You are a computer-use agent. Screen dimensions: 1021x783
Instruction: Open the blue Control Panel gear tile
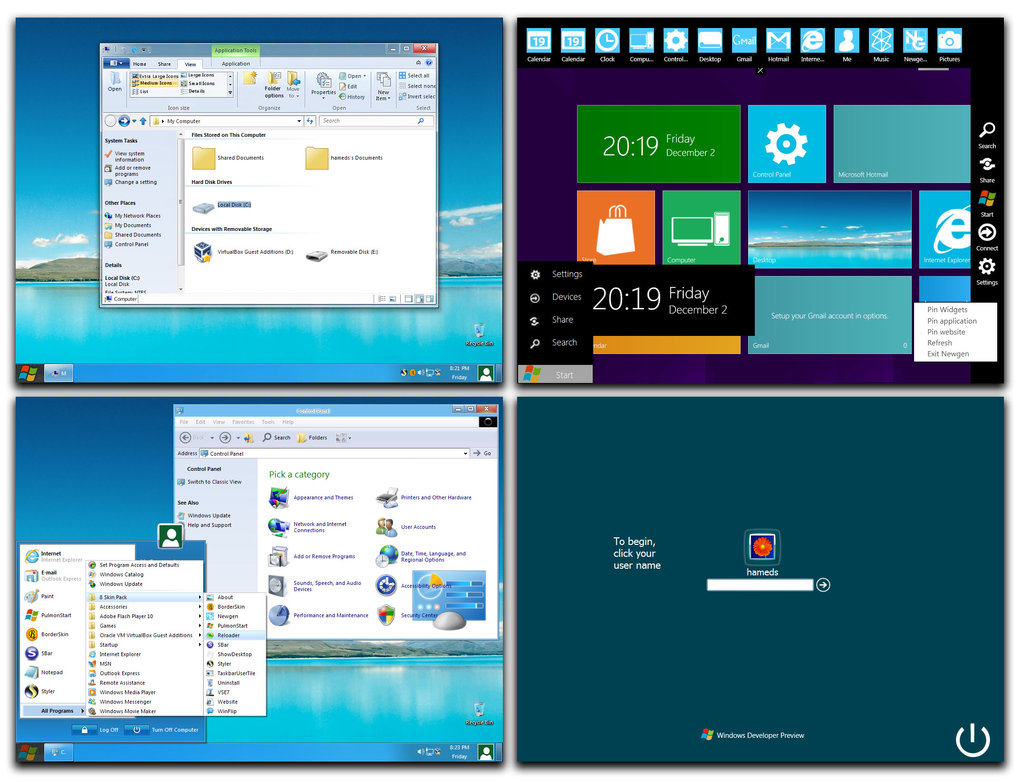(787, 144)
